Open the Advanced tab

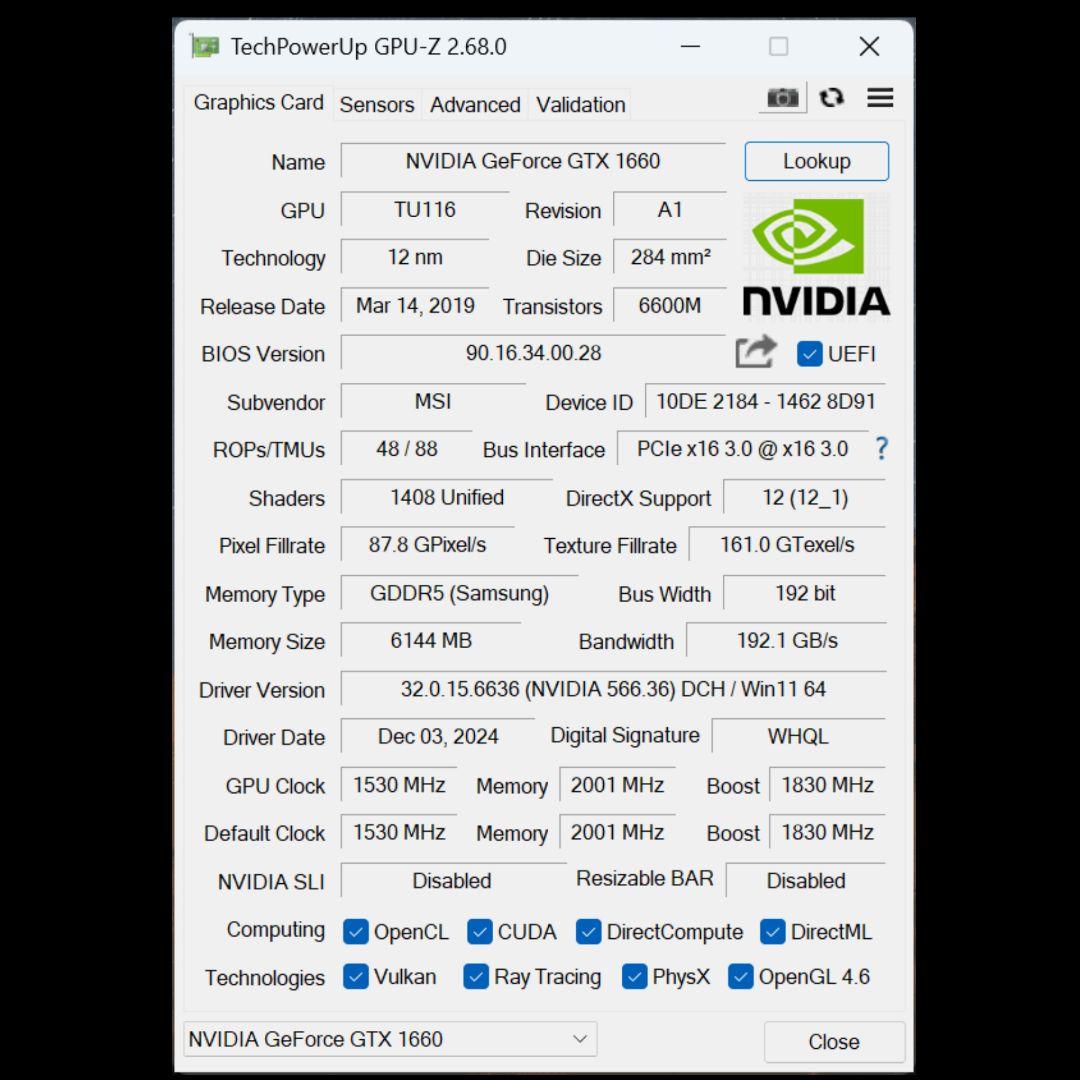[474, 104]
